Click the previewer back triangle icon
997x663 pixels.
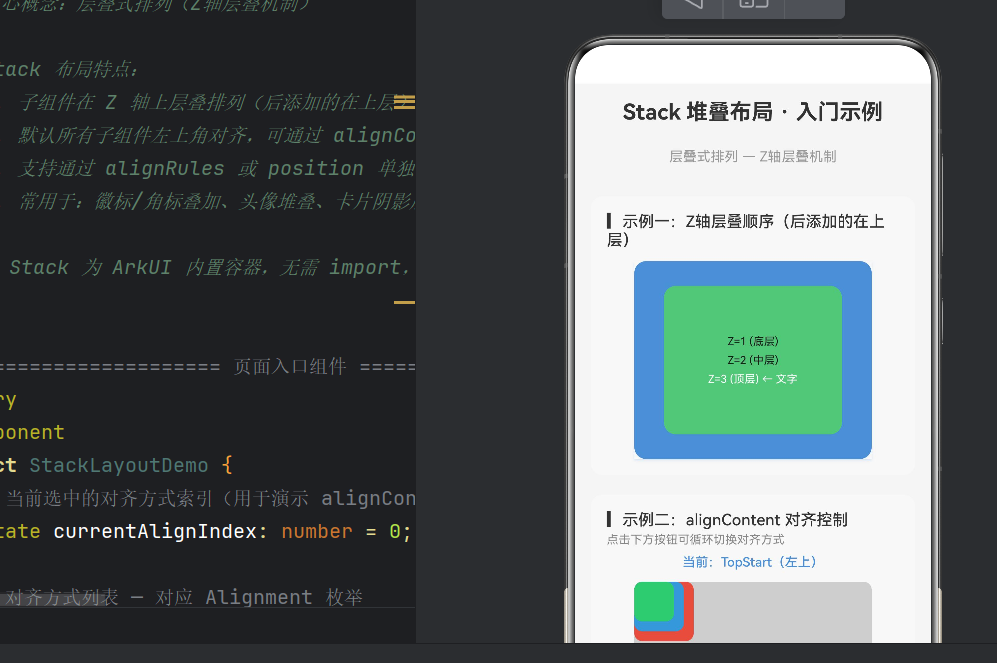tap(692, 3)
